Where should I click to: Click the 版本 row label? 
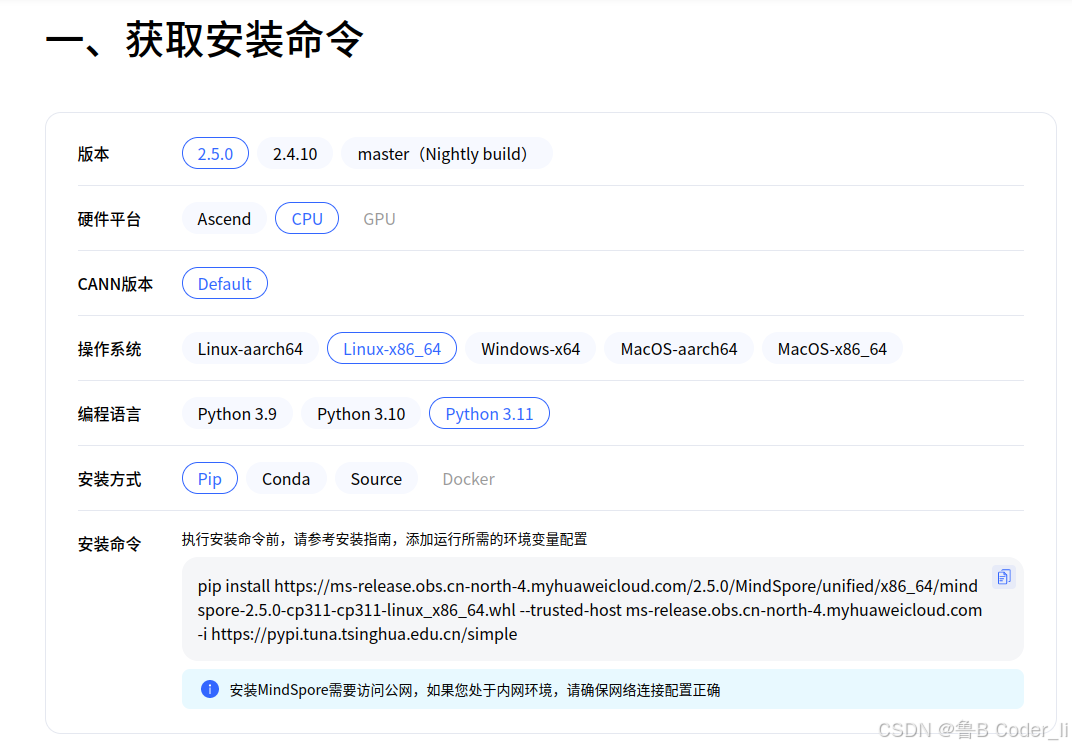[93, 154]
